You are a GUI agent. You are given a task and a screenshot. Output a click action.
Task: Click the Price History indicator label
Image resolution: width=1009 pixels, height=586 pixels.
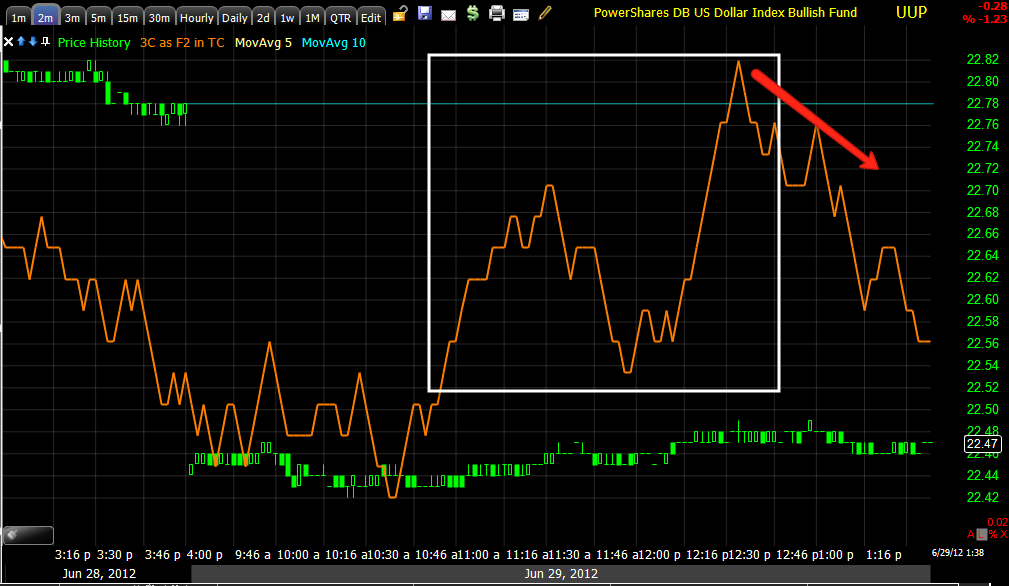point(94,42)
